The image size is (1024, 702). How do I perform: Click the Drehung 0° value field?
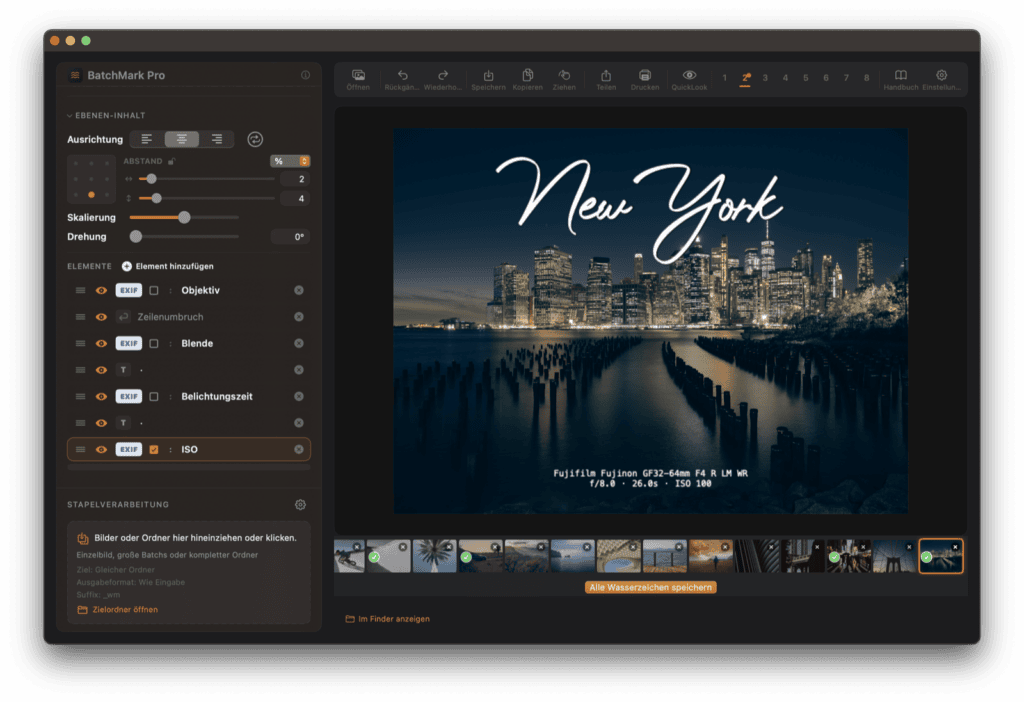coord(291,236)
